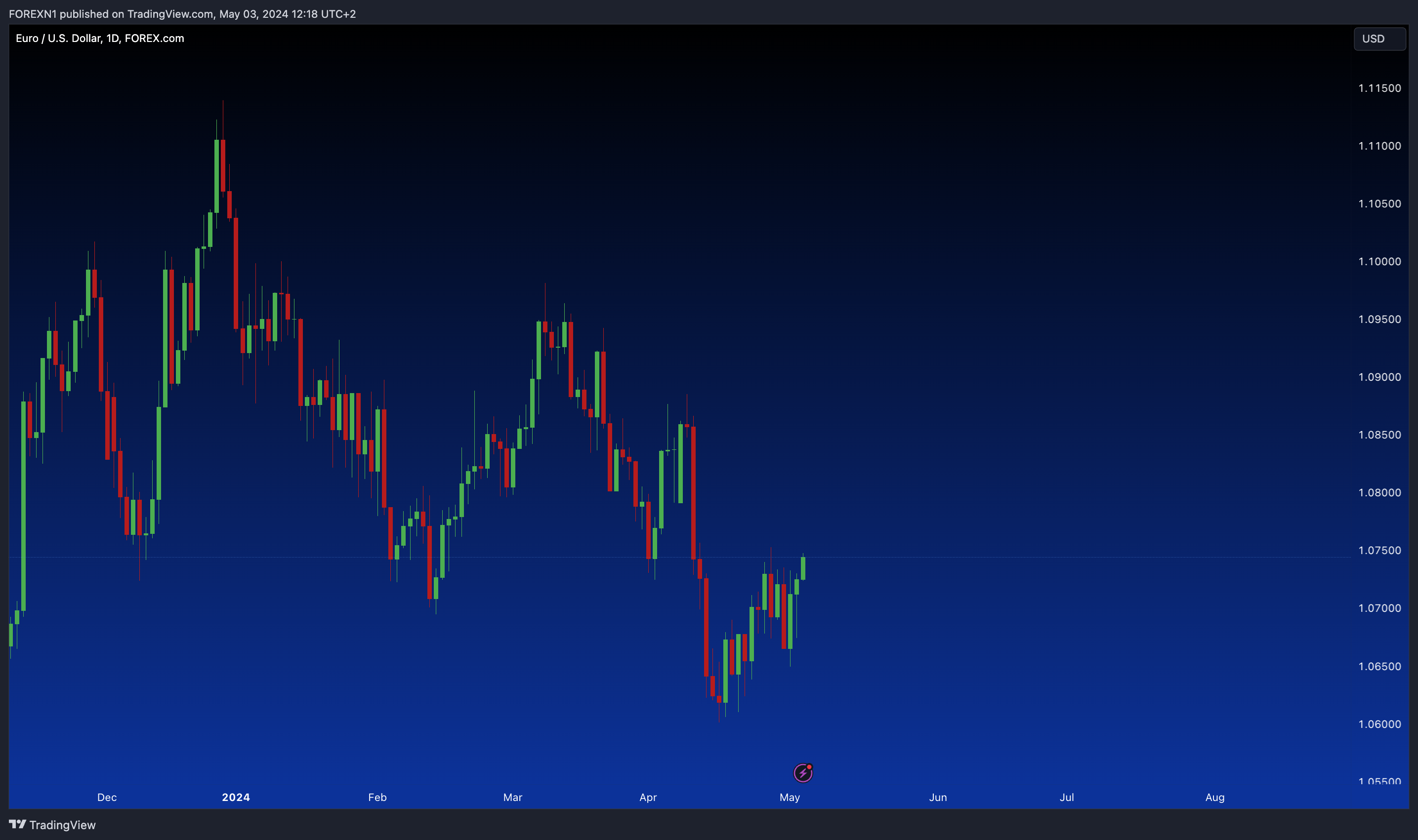Click the 1.08000 price label
This screenshot has height=840, width=1418.
1379,492
